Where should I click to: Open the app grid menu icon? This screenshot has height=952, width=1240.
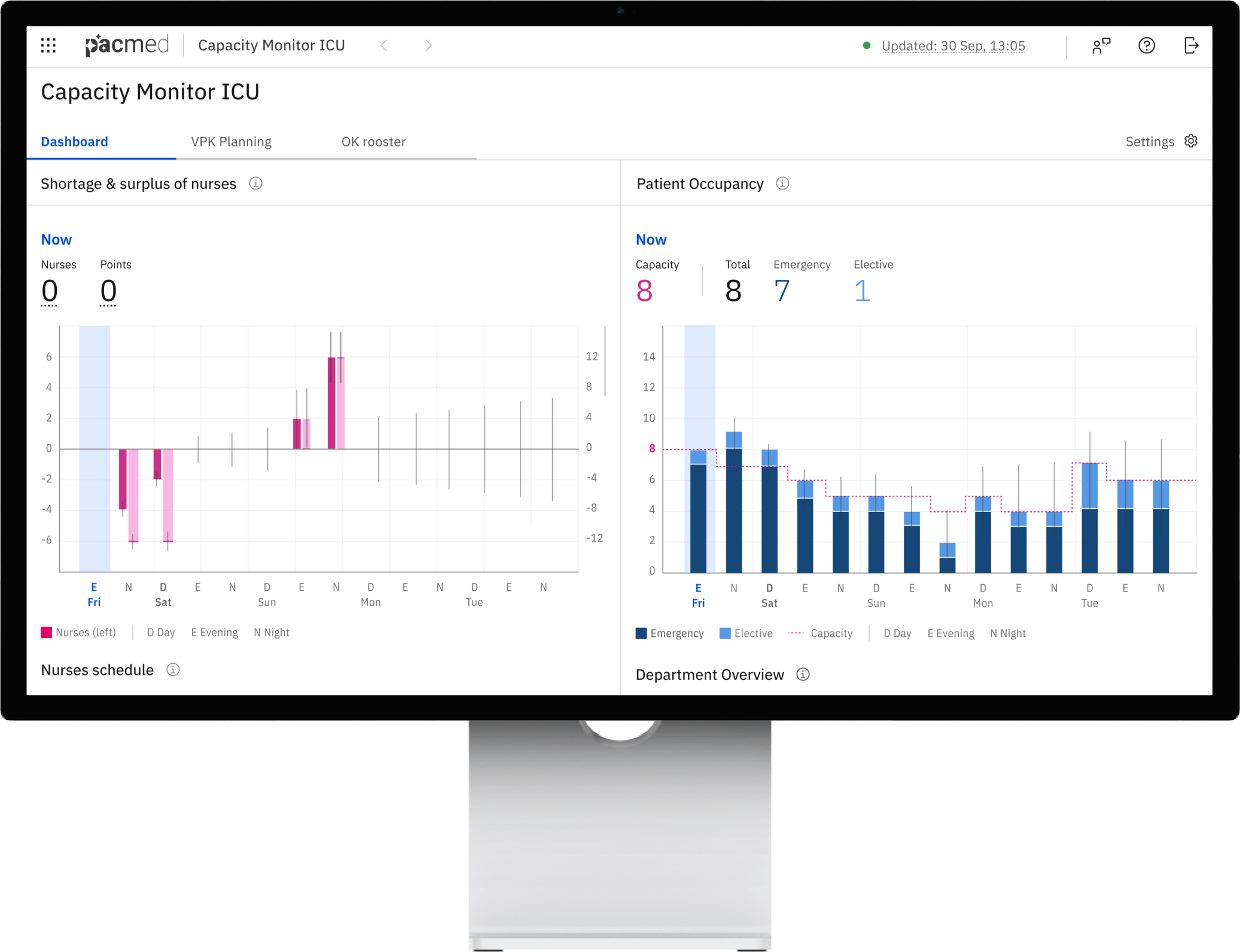click(x=48, y=45)
